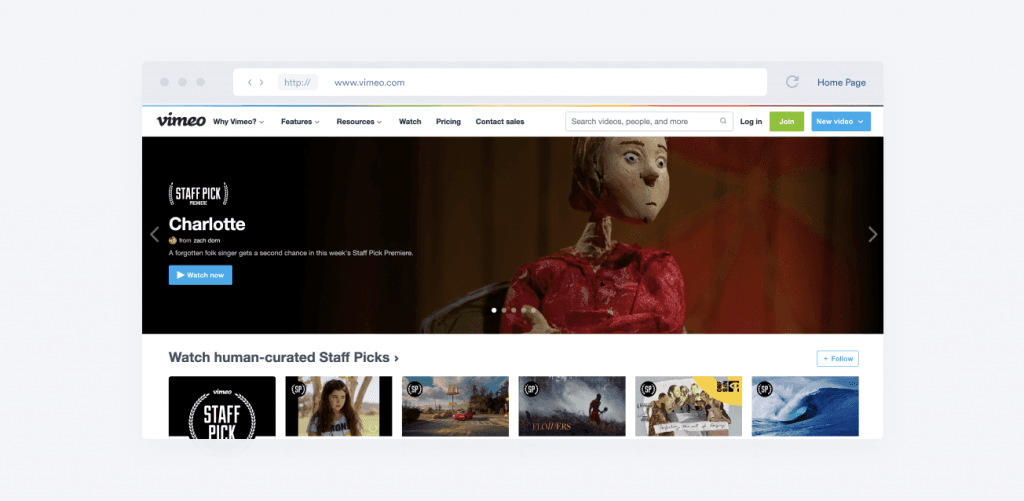Open the Pricing nav item
Viewport: 1024px width, 501px height.
coord(448,121)
